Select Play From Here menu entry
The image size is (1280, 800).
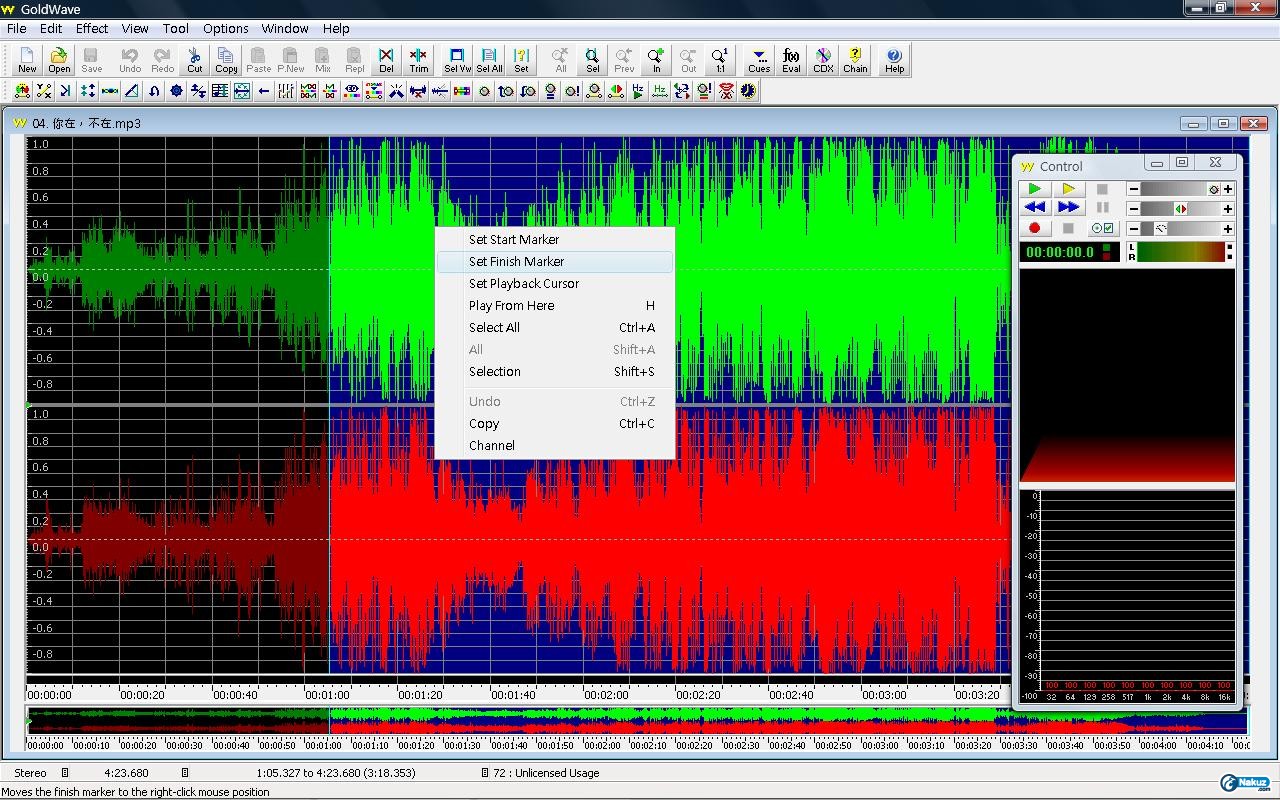coord(511,306)
